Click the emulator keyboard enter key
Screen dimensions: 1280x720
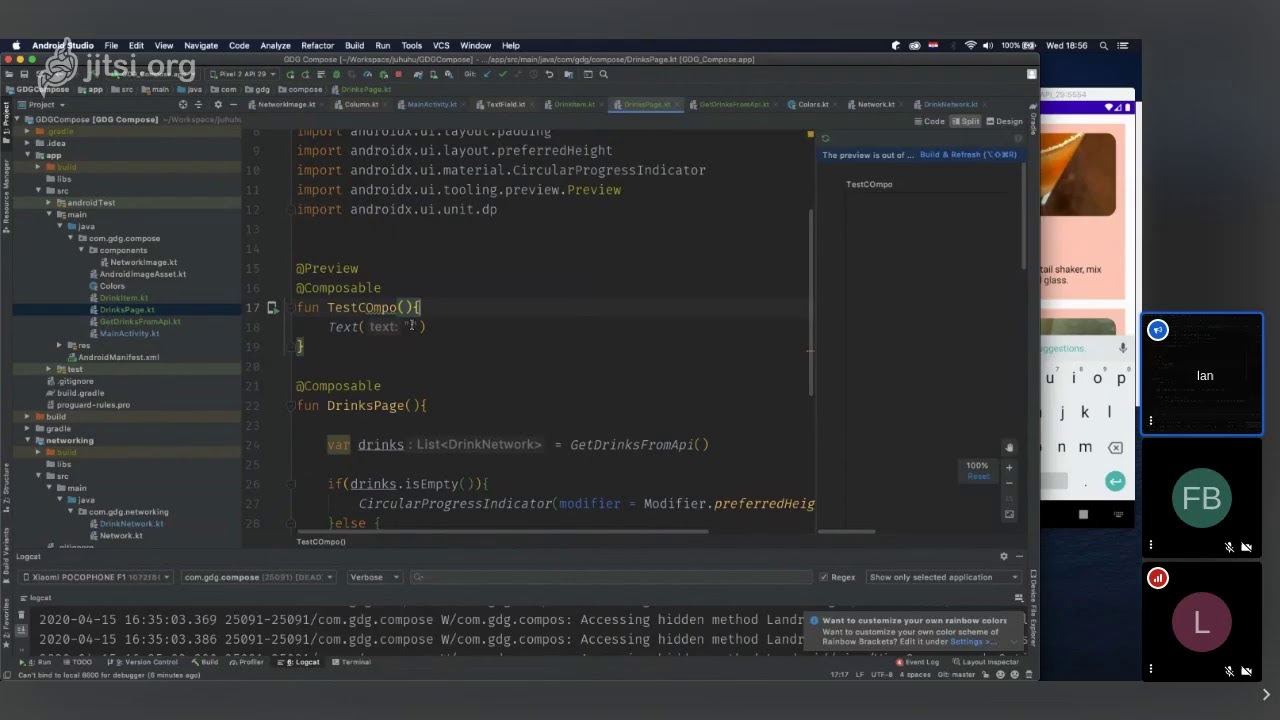[1115, 482]
